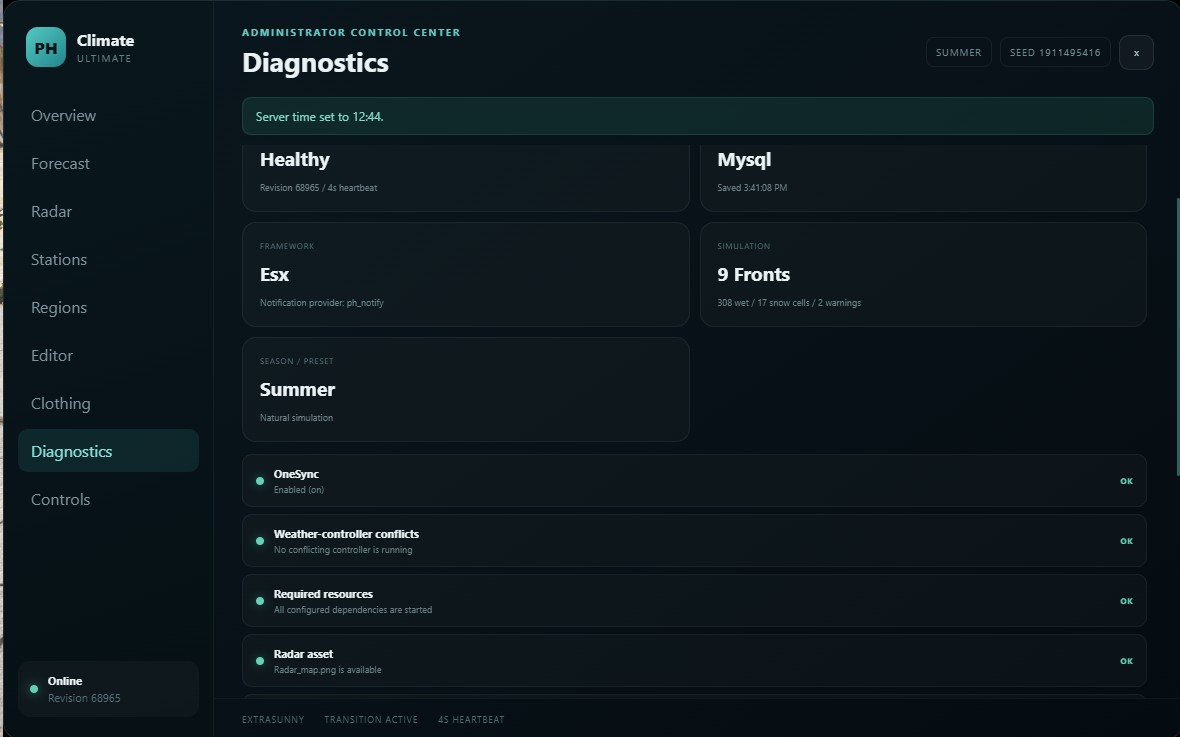Click the SUMMER season badge
This screenshot has height=737, width=1180.
coord(958,53)
